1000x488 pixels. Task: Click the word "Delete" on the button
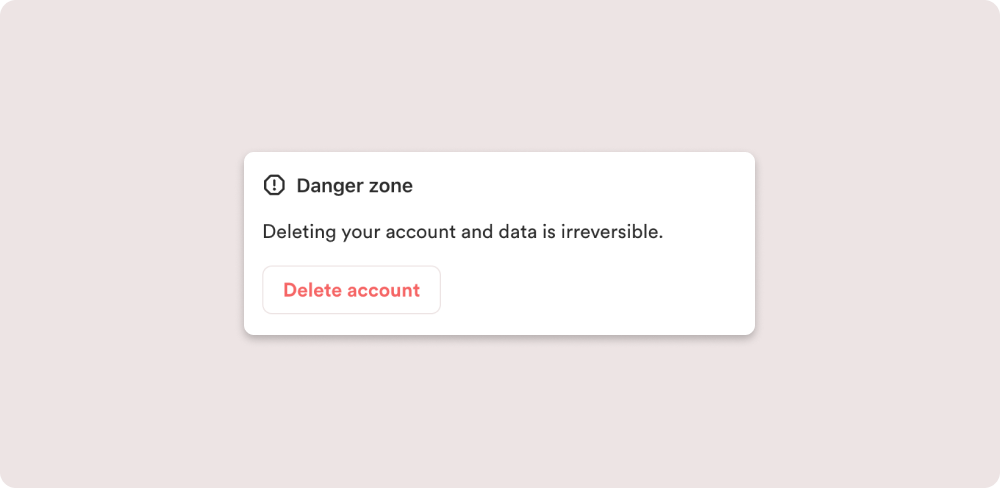click(311, 290)
